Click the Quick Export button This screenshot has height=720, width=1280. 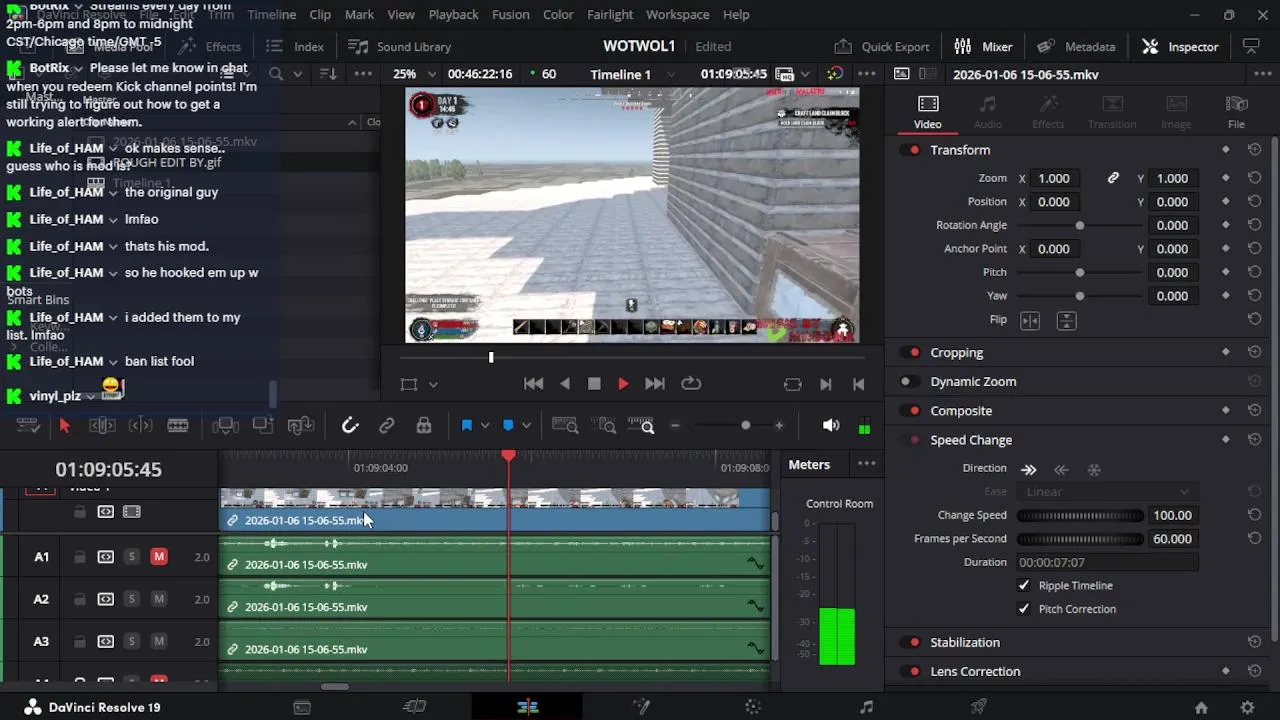882,46
